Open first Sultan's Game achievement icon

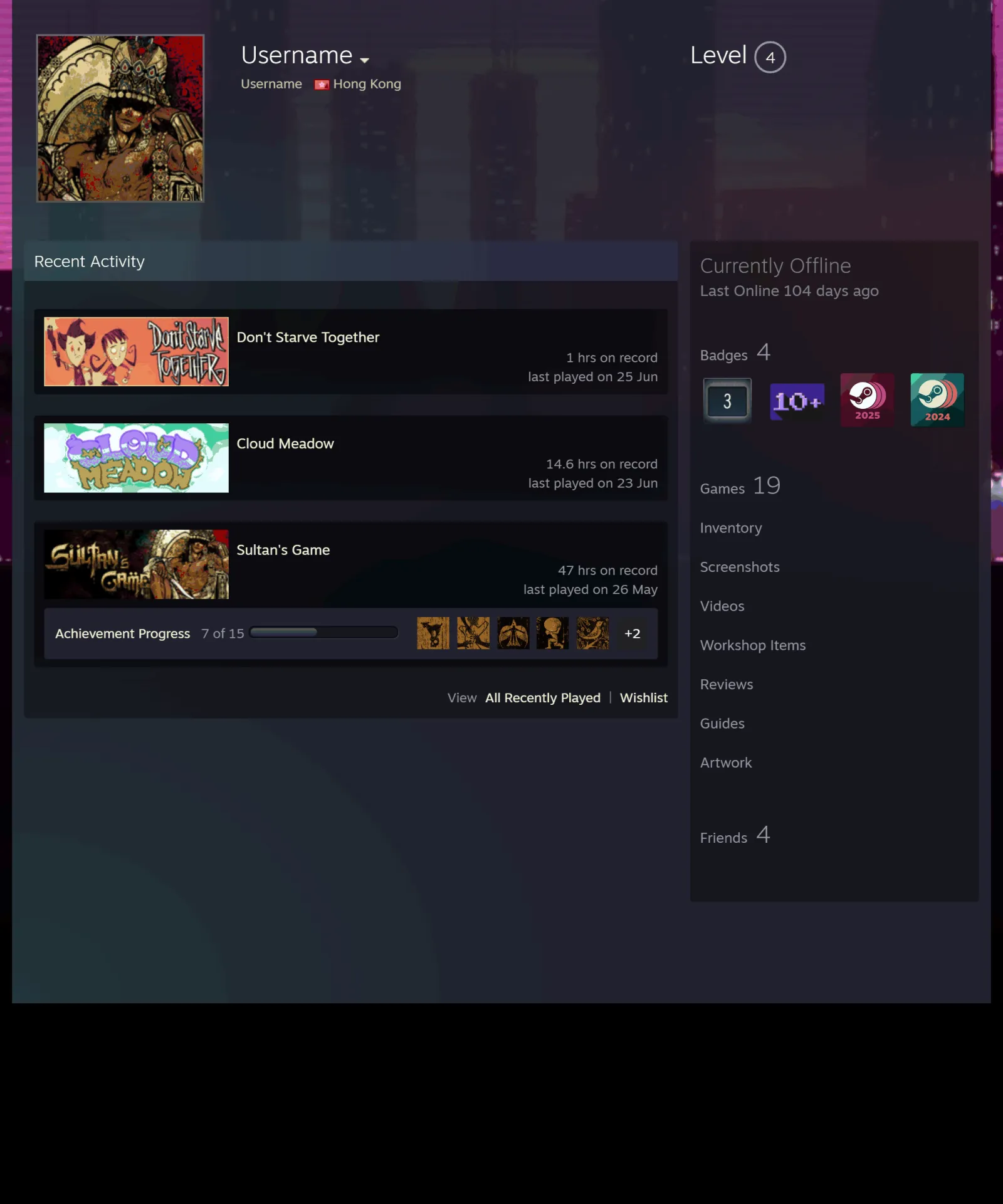tap(433, 633)
